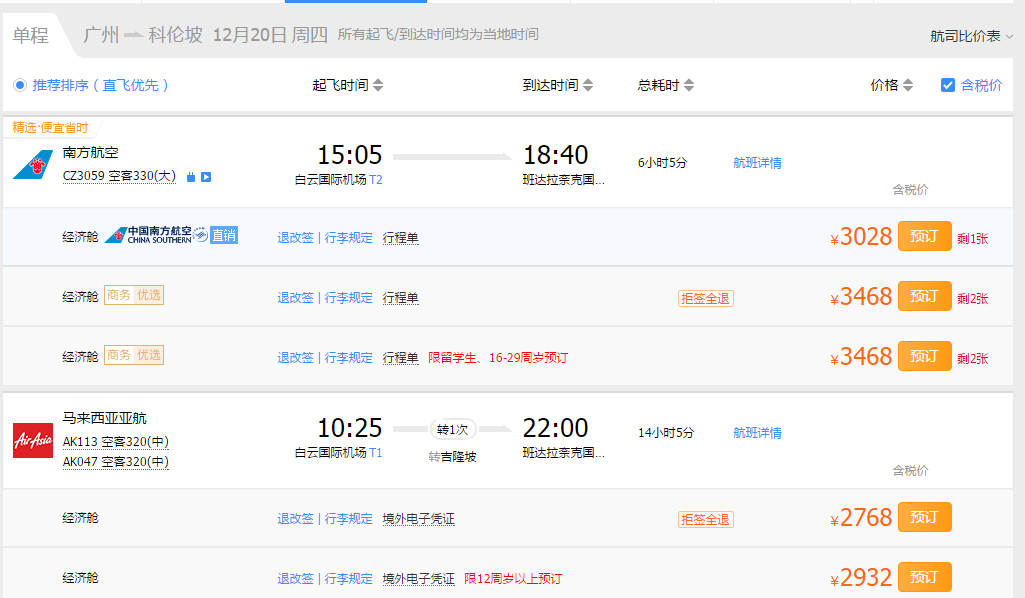Click the 转1次 transfer badge

pyautogui.click(x=452, y=429)
